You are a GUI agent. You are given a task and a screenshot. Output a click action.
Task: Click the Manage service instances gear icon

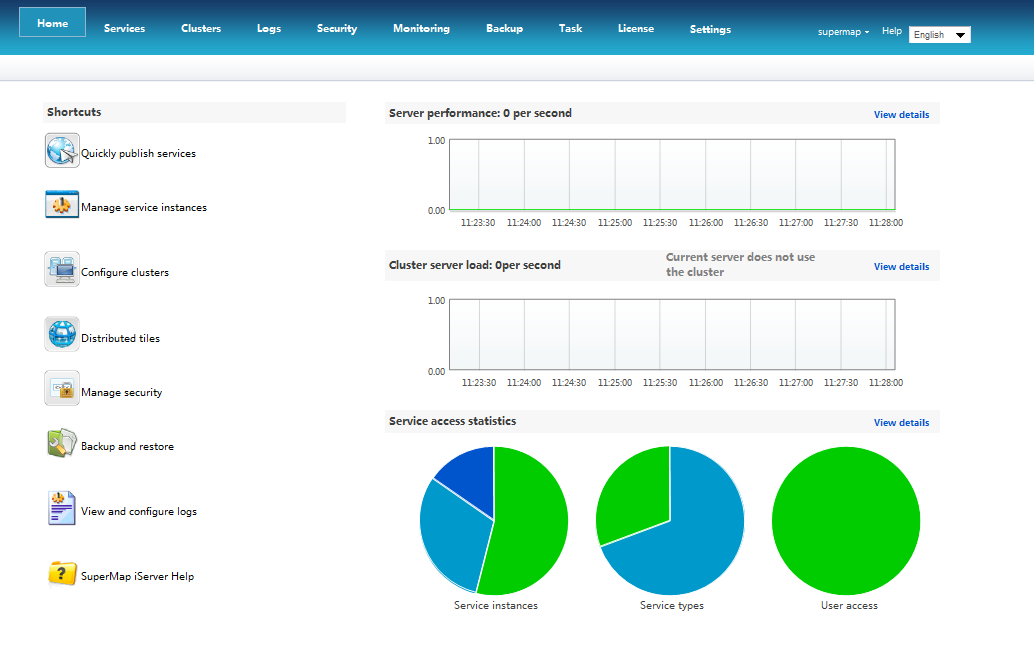tap(62, 205)
